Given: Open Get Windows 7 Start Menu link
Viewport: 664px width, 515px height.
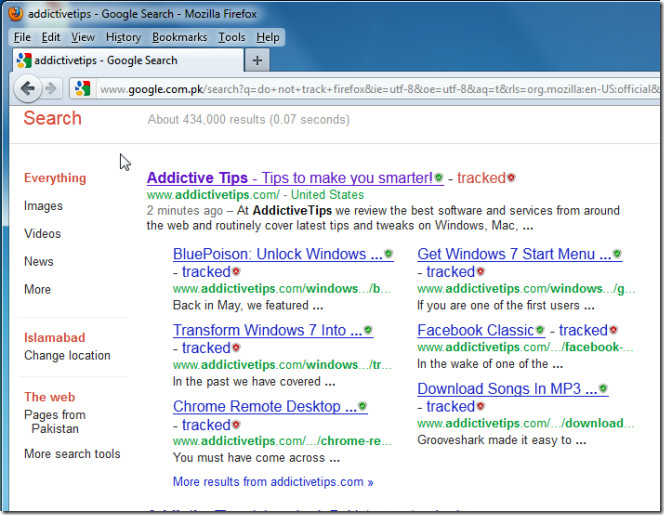Looking at the screenshot, I should click(x=515, y=254).
